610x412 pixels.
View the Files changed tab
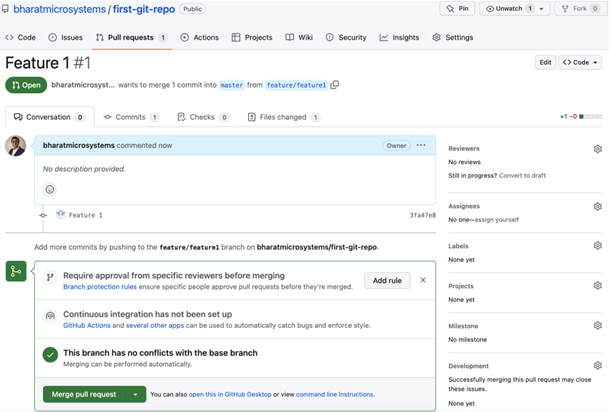click(284, 117)
